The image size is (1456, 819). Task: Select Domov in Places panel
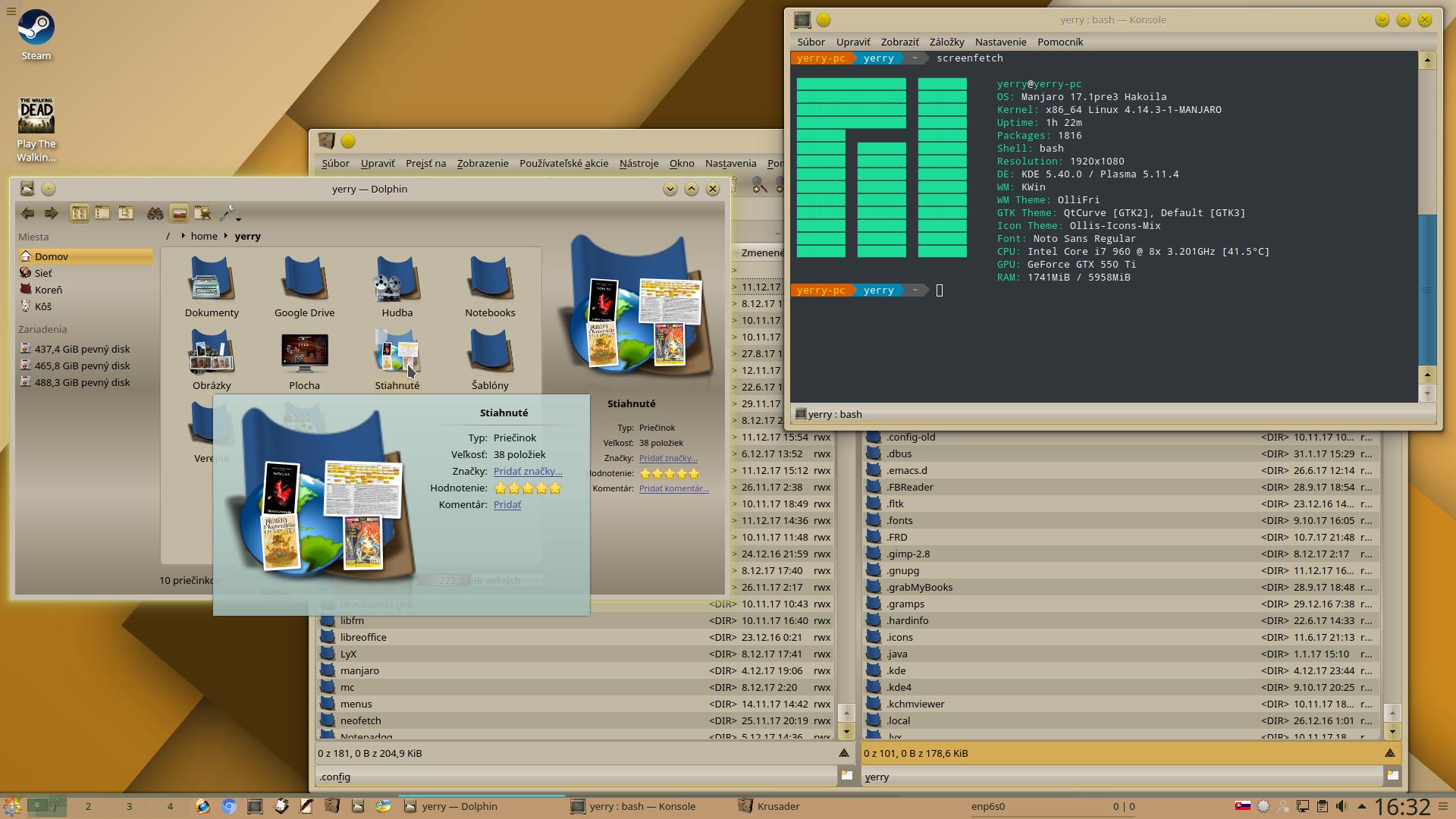pyautogui.click(x=85, y=256)
